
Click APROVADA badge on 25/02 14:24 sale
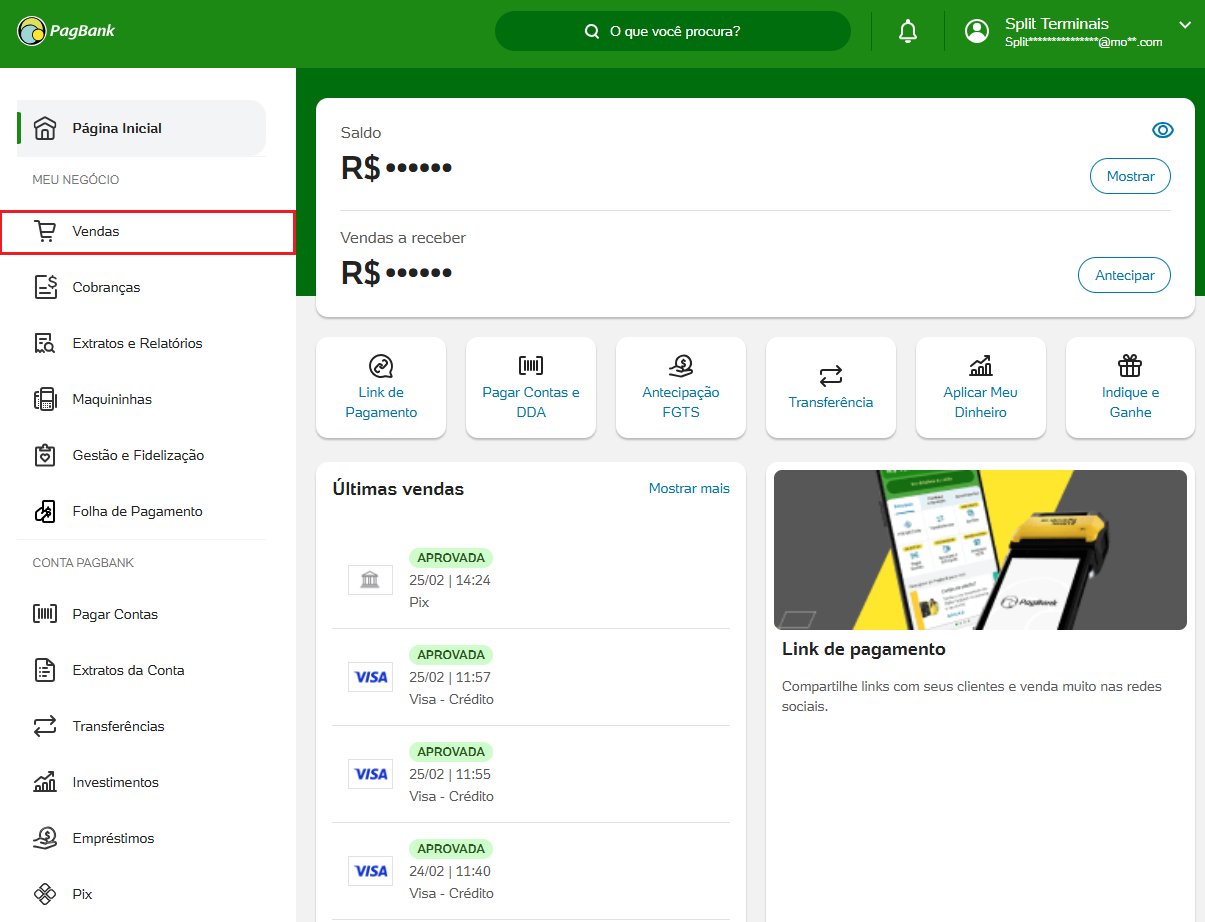tap(451, 558)
